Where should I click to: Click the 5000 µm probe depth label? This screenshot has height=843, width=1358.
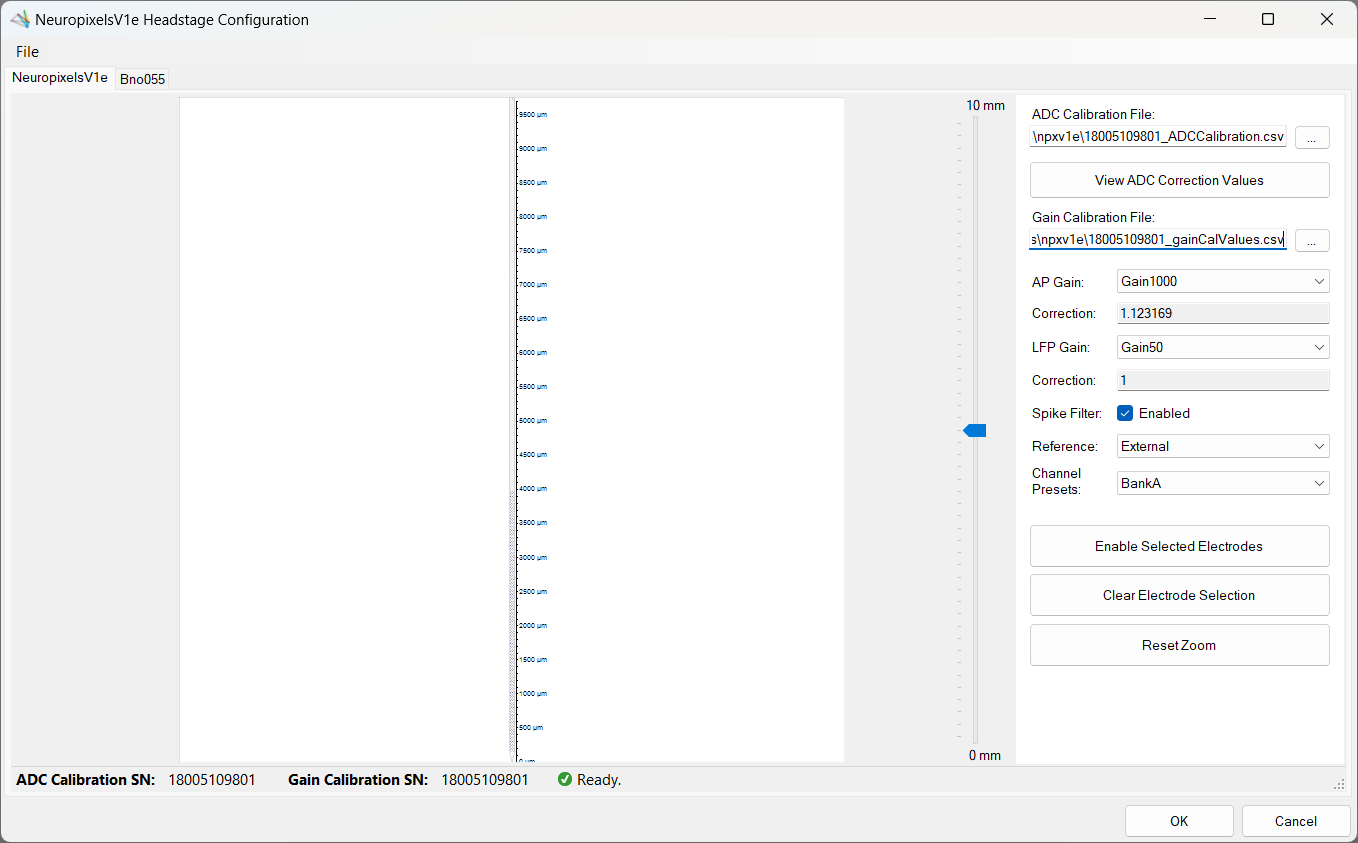click(x=533, y=421)
